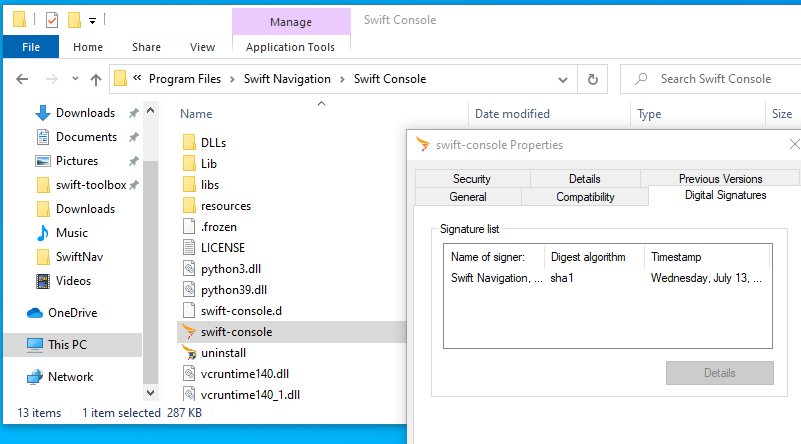The image size is (801, 444).
Task: Switch to General tab in Properties
Action: click(468, 197)
